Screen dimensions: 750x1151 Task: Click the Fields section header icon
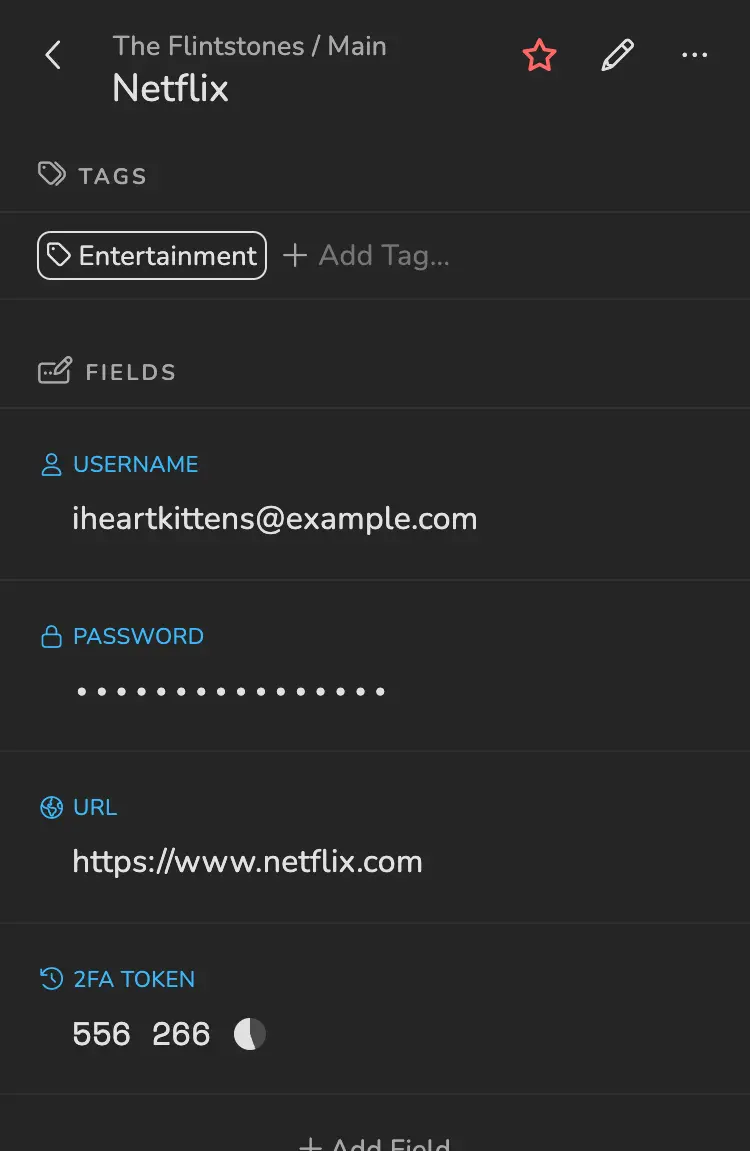[x=54, y=372]
